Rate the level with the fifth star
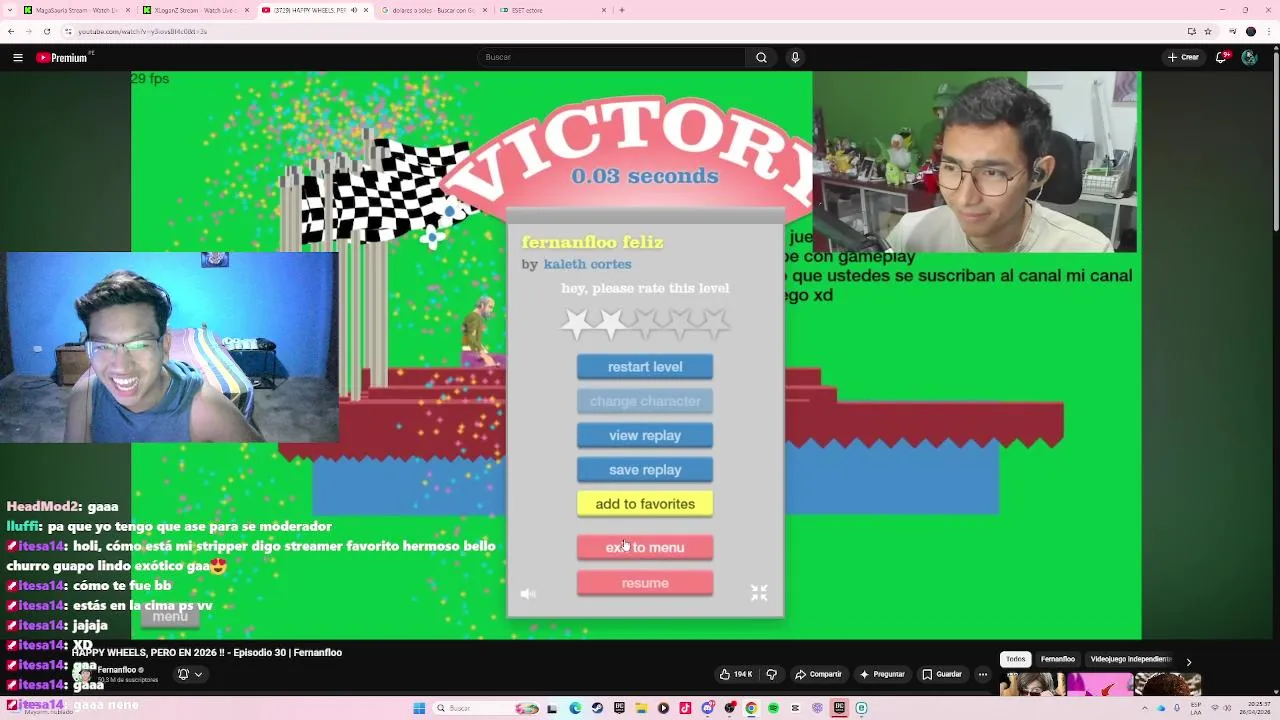 pyautogui.click(x=713, y=323)
